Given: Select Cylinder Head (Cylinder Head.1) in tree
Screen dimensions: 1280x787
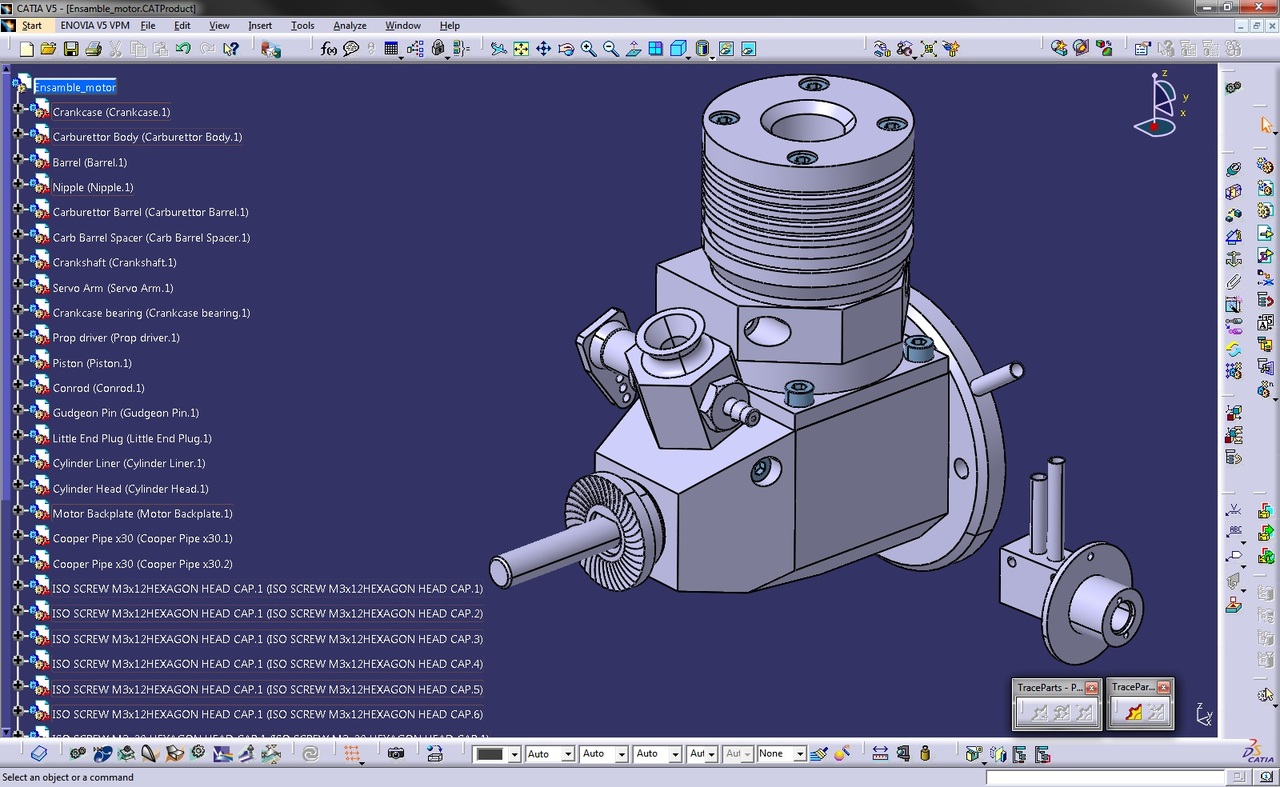Looking at the screenshot, I should 130,489.
